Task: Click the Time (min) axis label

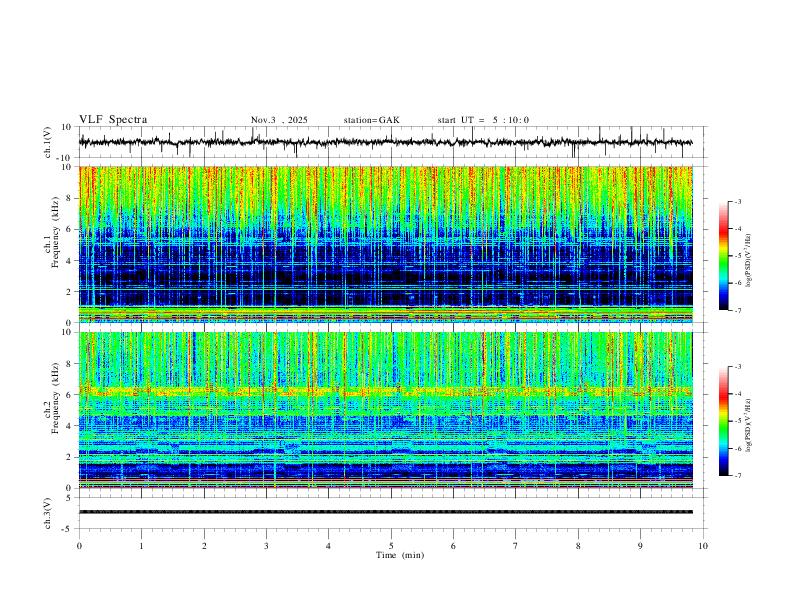Action: tap(400, 555)
